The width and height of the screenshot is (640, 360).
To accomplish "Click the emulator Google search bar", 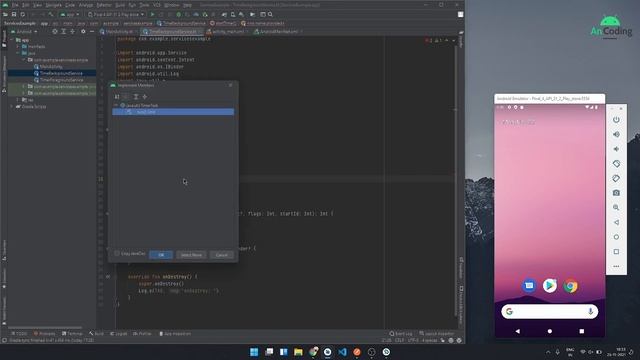I will click(549, 311).
